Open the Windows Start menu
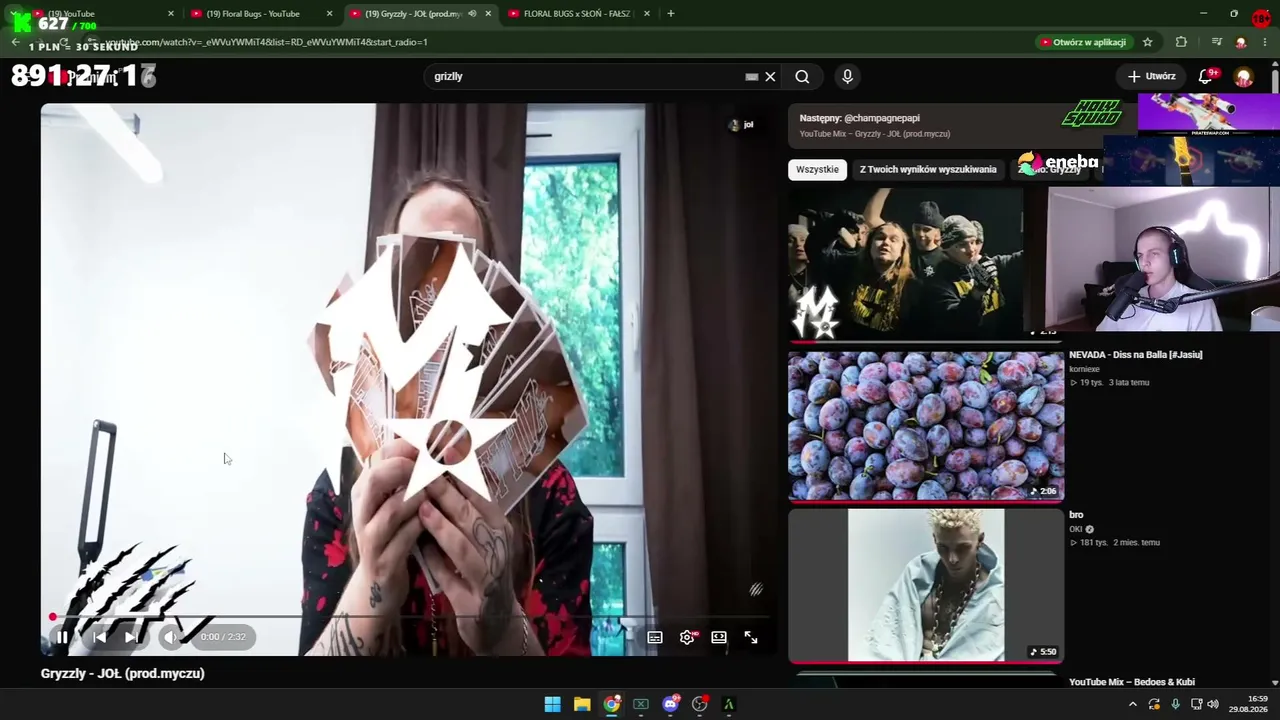The image size is (1280, 720). (552, 704)
